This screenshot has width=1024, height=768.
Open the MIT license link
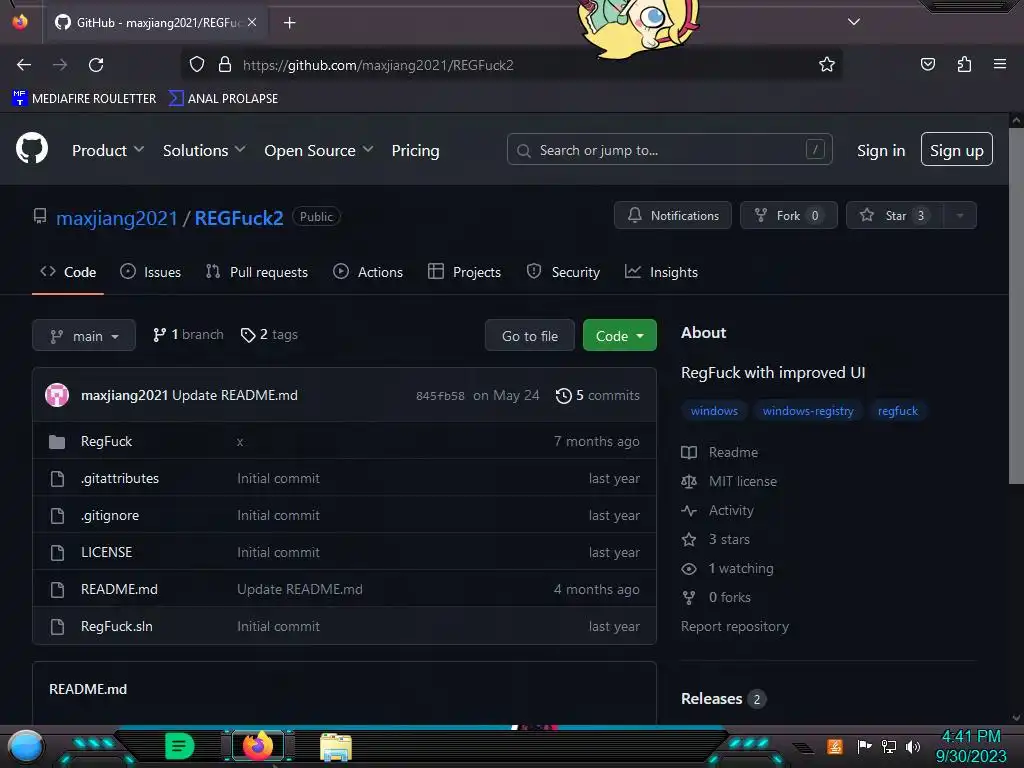tap(729, 481)
